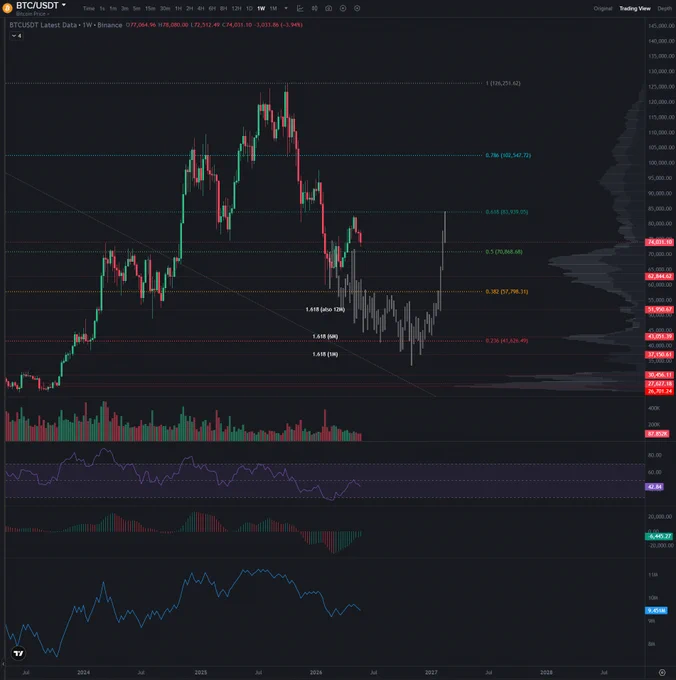Click the red price tag 51,950.67
Viewport: 676px width, 680px height.
(660, 309)
